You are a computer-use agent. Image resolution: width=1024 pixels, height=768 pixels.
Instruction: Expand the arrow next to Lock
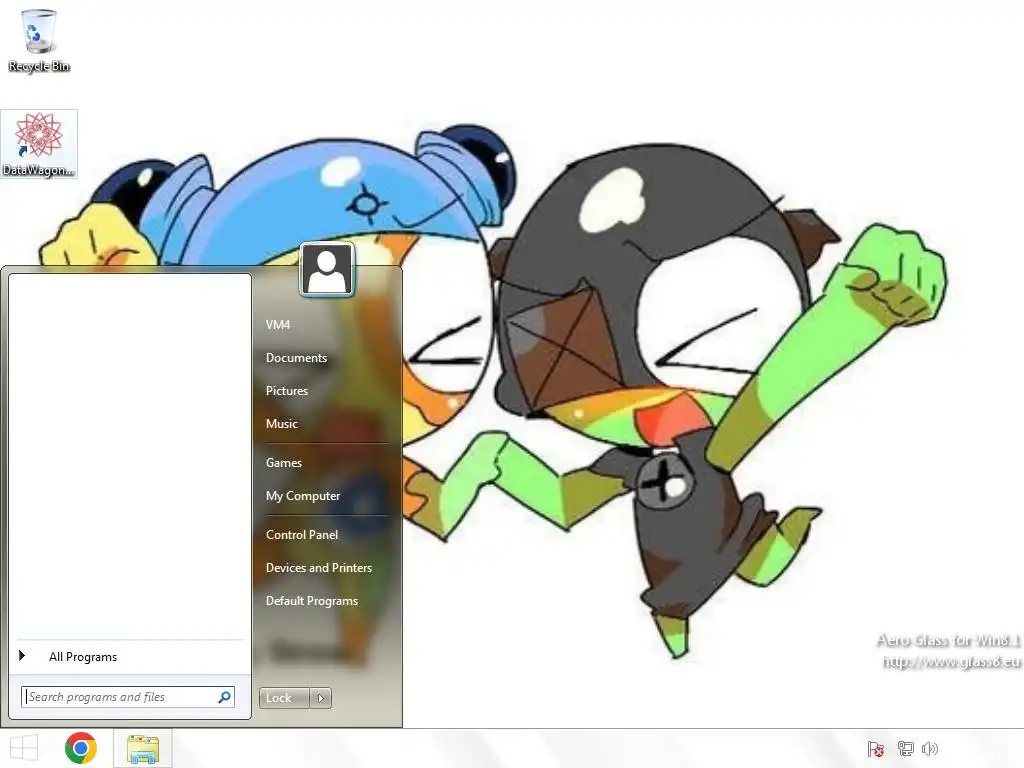pyautogui.click(x=321, y=698)
